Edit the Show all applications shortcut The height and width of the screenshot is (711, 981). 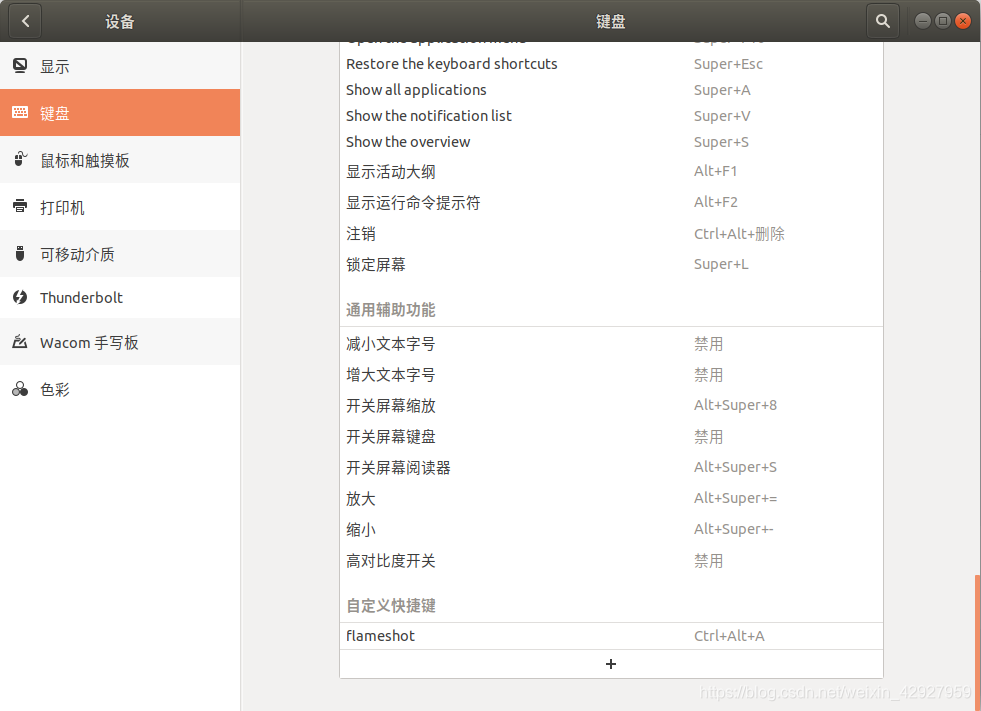tap(611, 90)
